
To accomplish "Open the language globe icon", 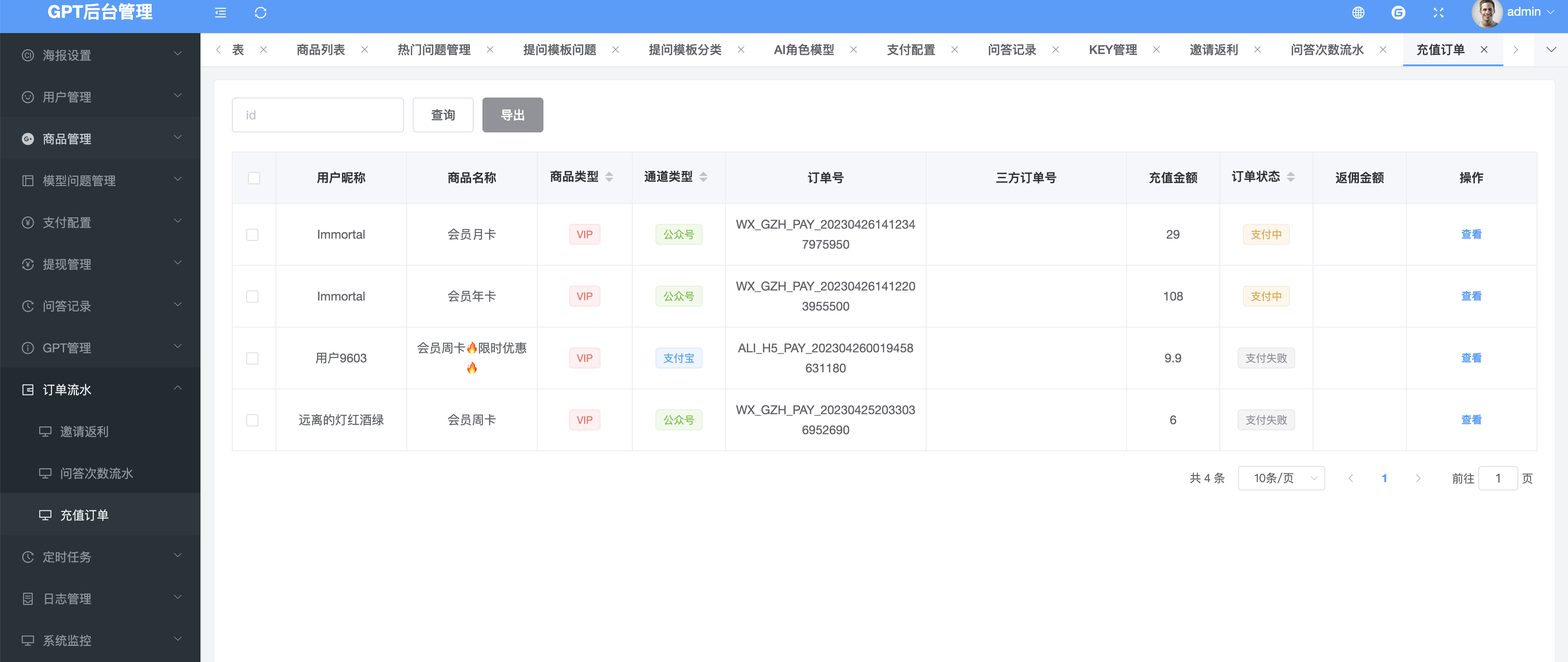I will click(1358, 13).
